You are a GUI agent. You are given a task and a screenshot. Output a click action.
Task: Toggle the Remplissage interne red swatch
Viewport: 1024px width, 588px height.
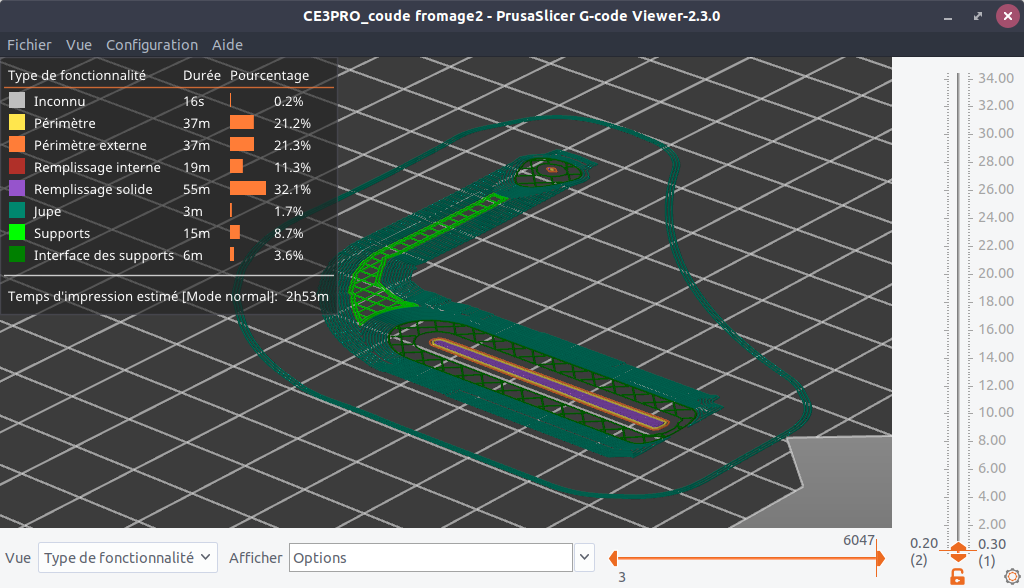(17, 167)
